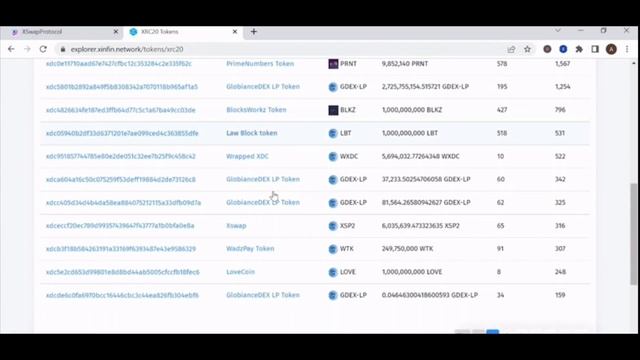The height and width of the screenshot is (360, 640).
Task: Click GDEX-LP icon in 37,233 supply row
Action: 333,180
